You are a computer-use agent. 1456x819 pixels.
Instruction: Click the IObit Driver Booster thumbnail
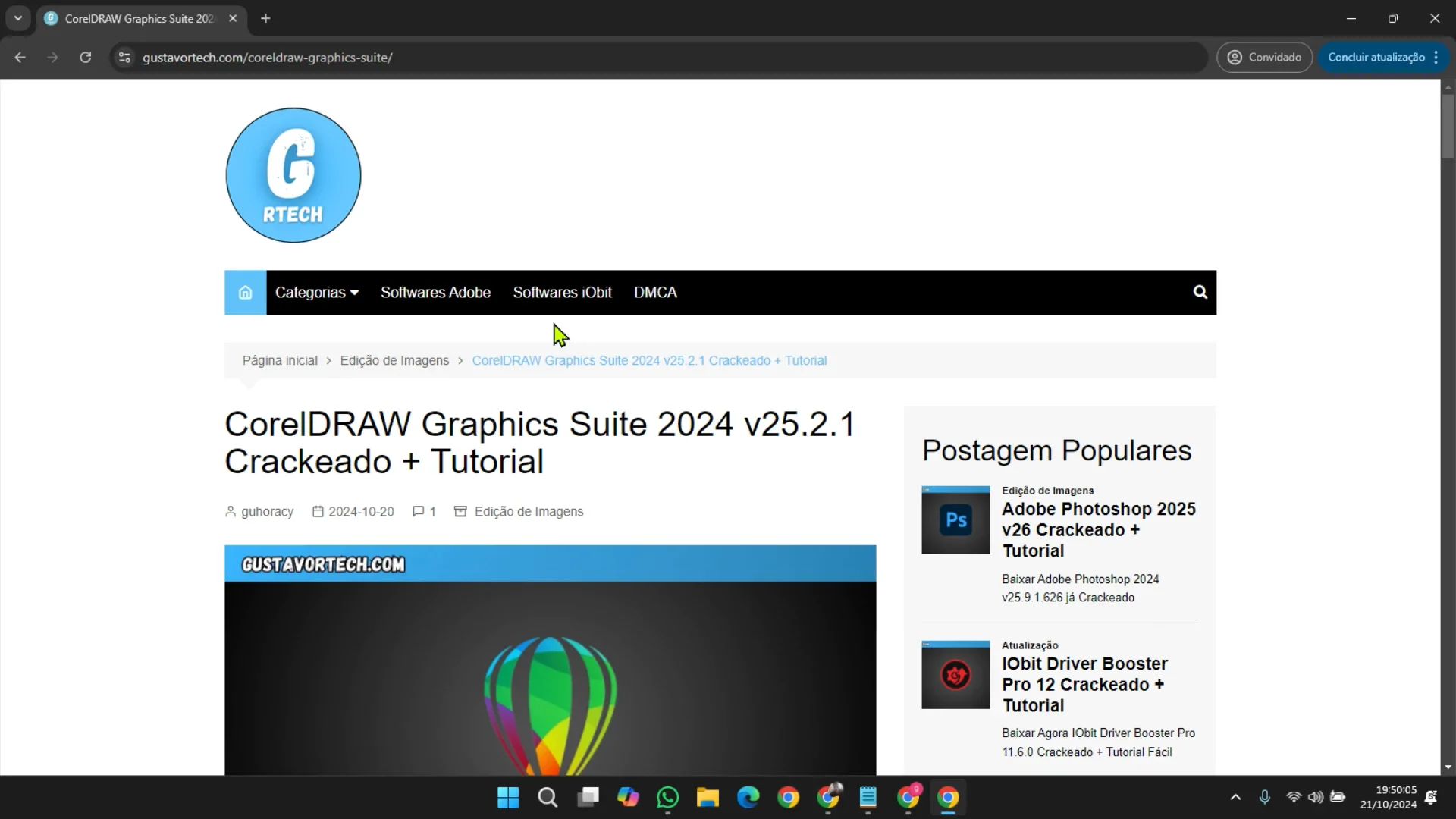pyautogui.click(x=955, y=675)
